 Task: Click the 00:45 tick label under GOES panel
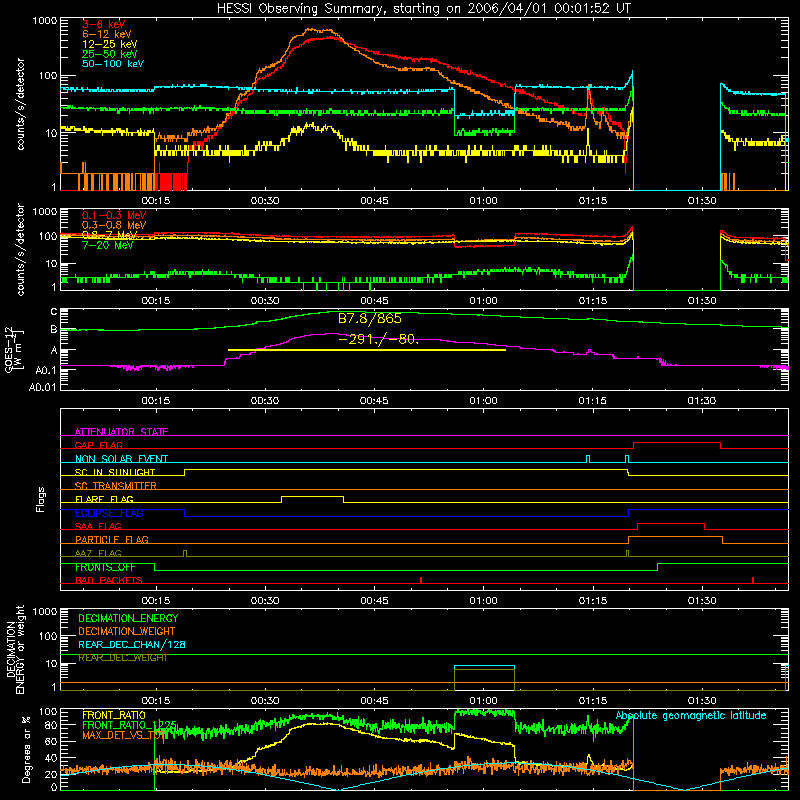(374, 401)
